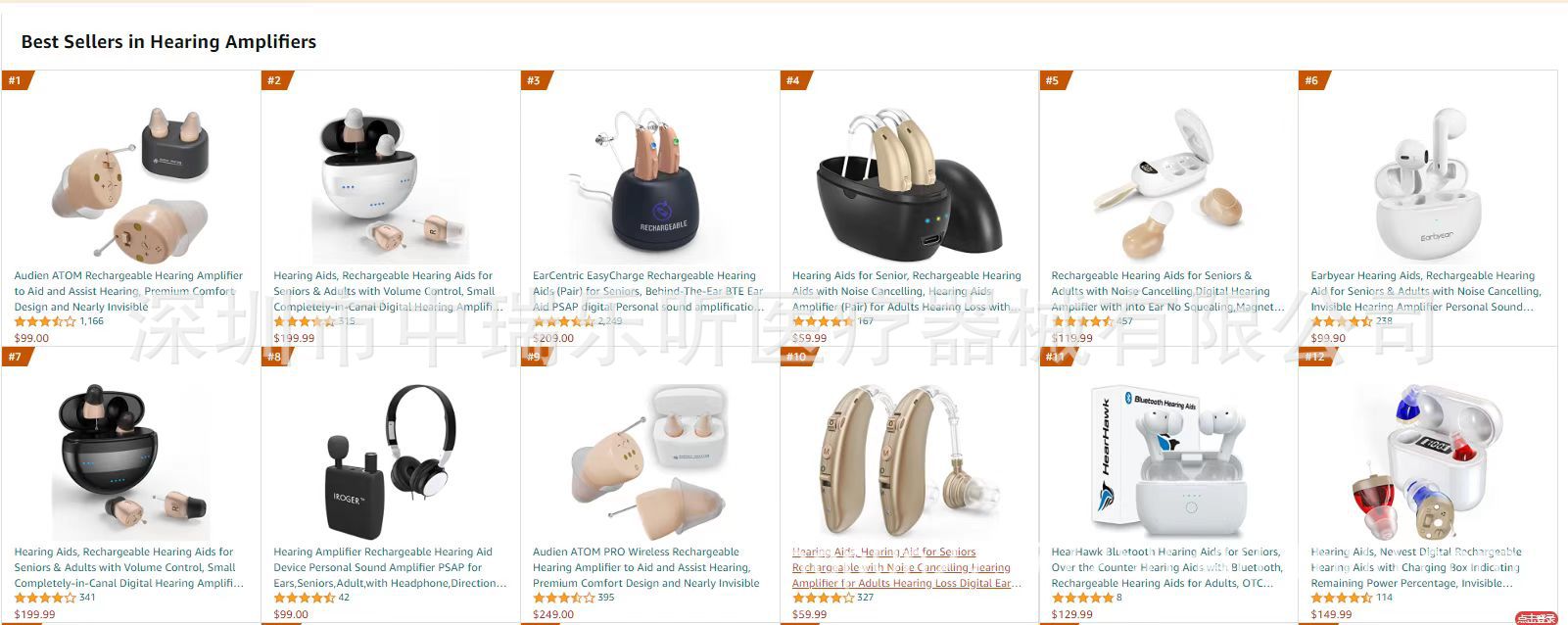1568x625 pixels.
Task: Click the $99.00 price of Audien ATOM
Action: point(31,338)
